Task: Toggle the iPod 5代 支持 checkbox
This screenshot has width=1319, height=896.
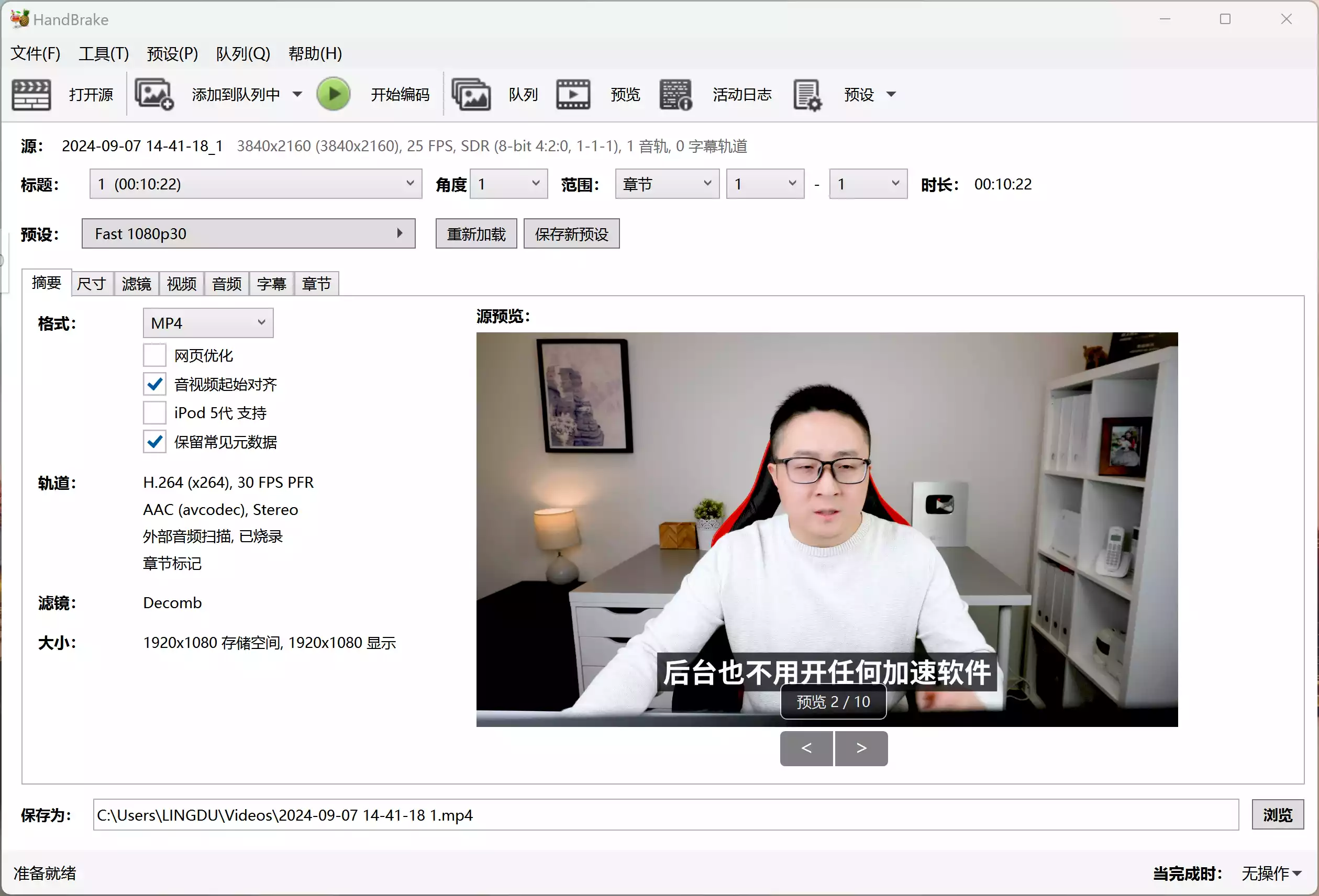Action: coord(154,412)
